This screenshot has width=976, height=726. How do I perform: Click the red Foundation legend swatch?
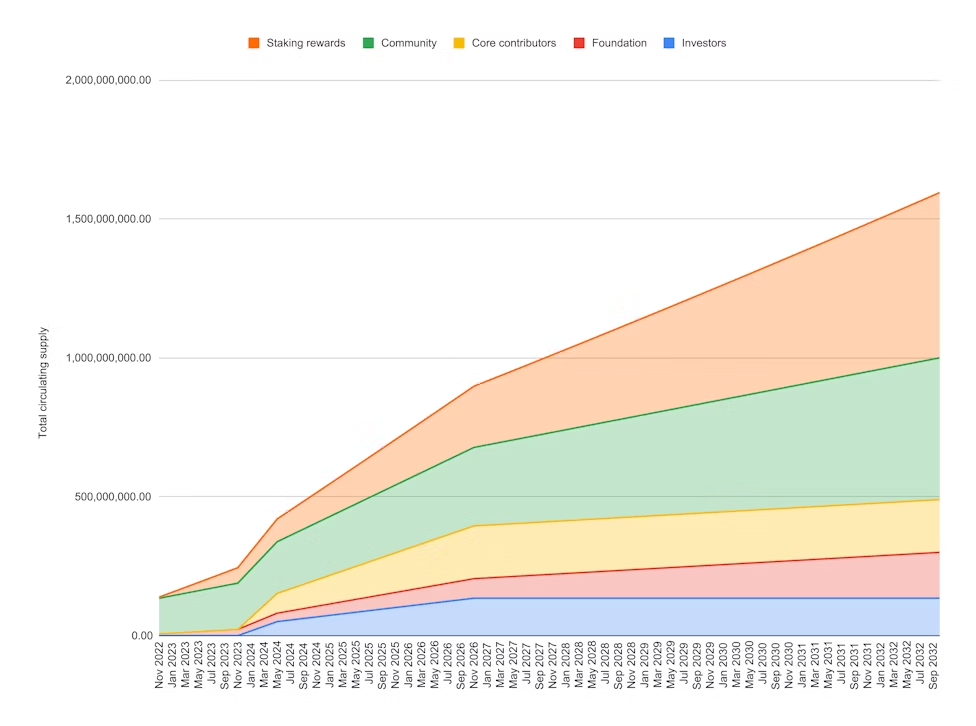(x=579, y=43)
